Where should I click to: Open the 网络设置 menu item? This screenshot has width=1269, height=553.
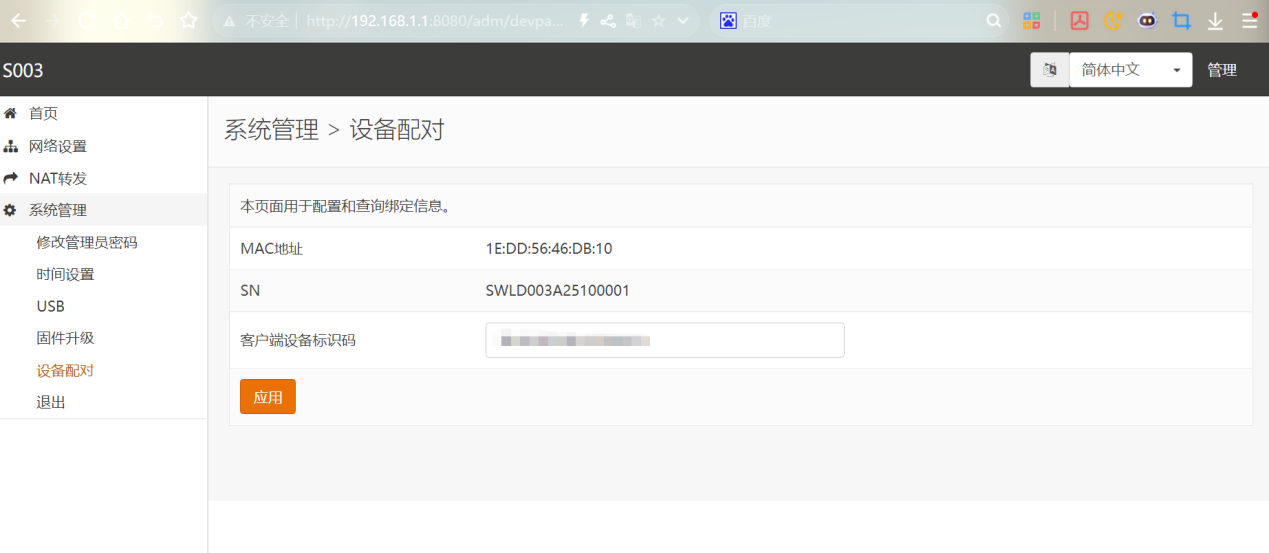pyautogui.click(x=57, y=146)
